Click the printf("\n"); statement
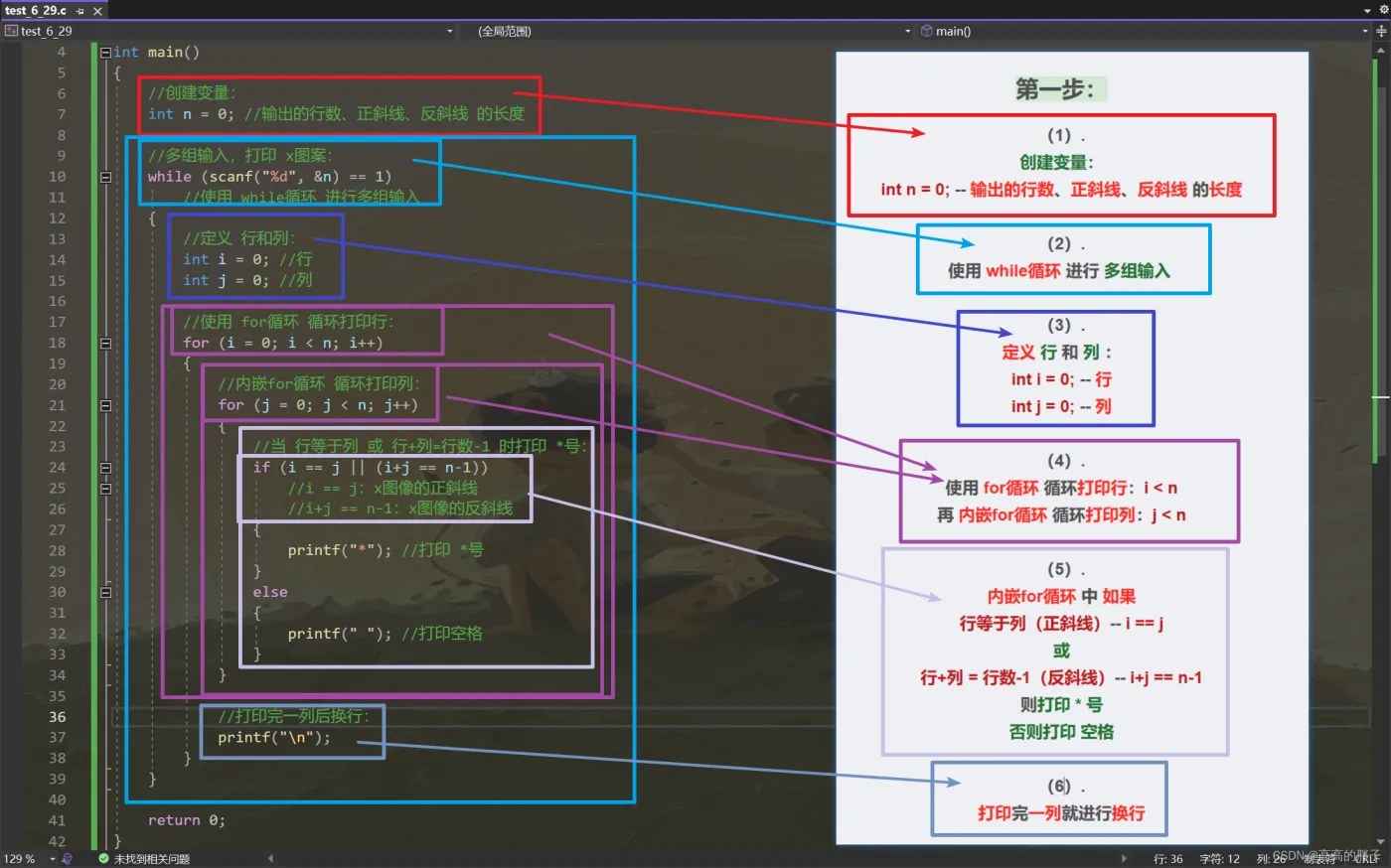 [x=274, y=738]
